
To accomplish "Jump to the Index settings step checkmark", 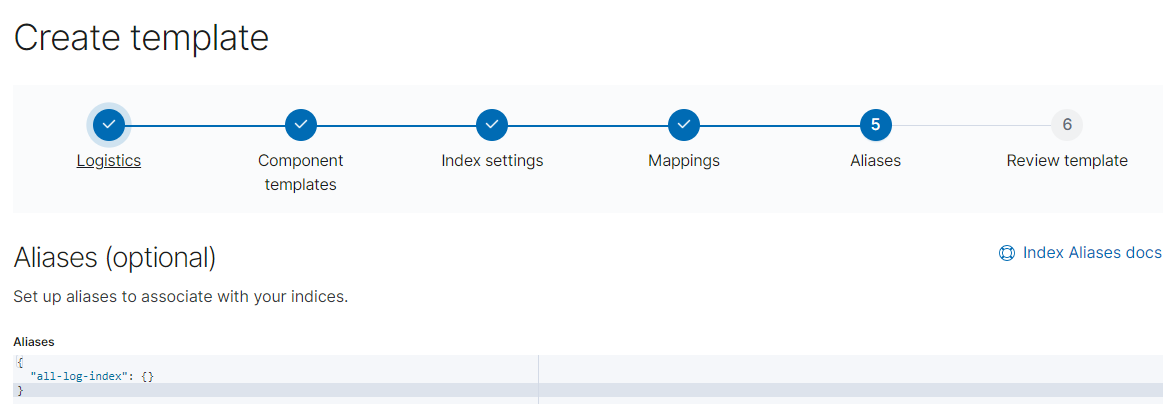I will [492, 125].
